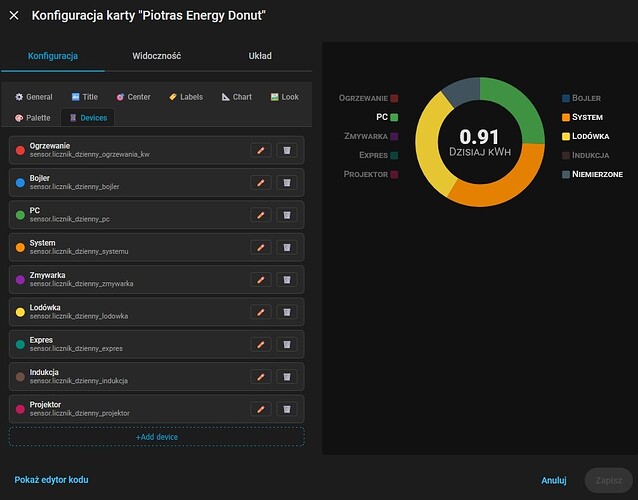Delete the PC device entry
This screenshot has height=500, width=638.
(287, 215)
